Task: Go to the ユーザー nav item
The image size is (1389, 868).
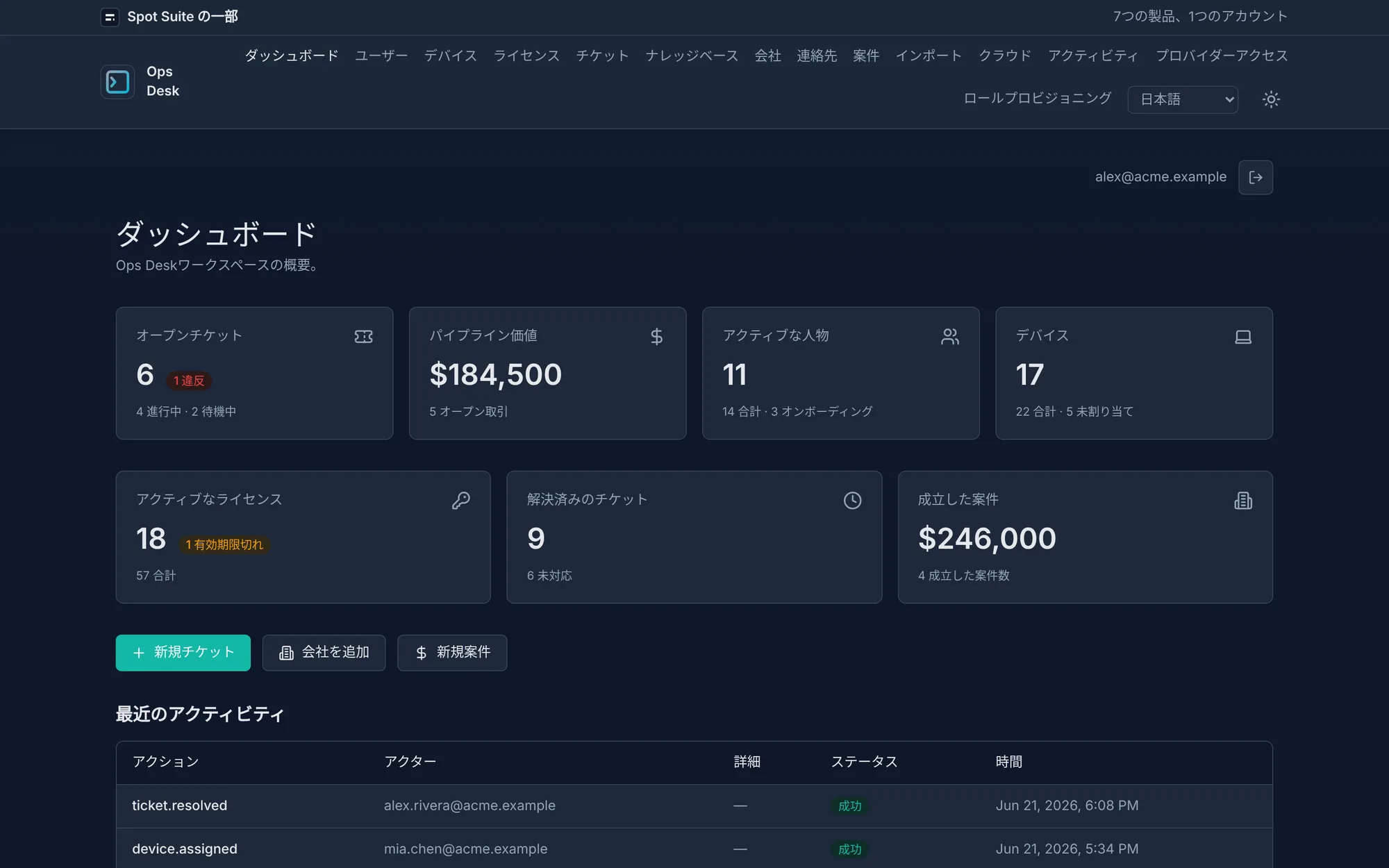Action: (381, 56)
